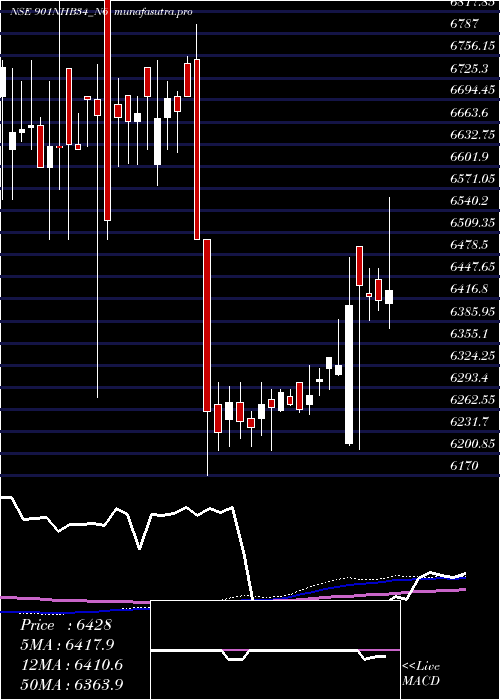Screen dimensions: 500x700
Task: Click the 6324.25 price axis label
Action: point(472,356)
